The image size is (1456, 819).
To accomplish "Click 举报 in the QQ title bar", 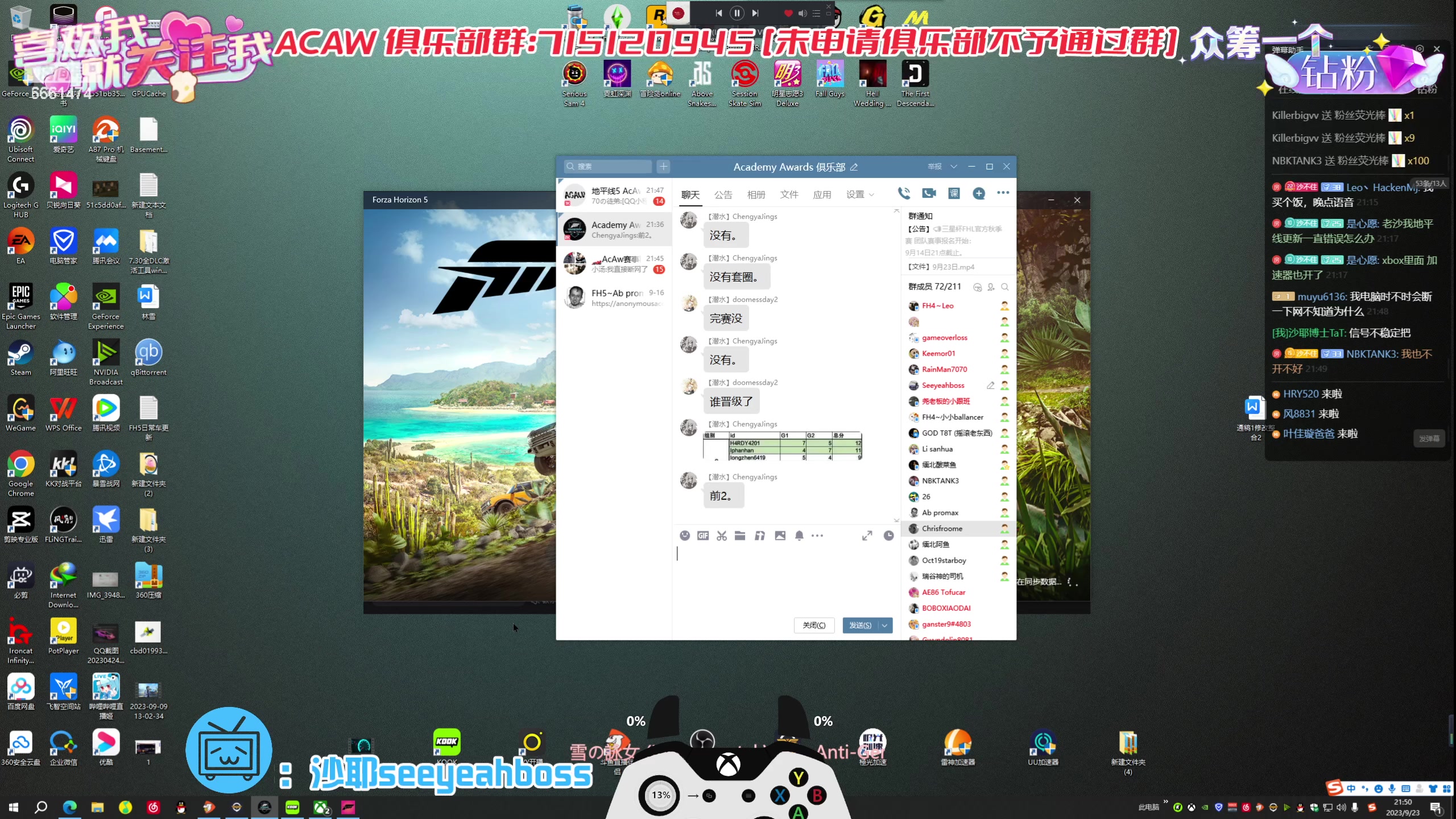I will (934, 167).
